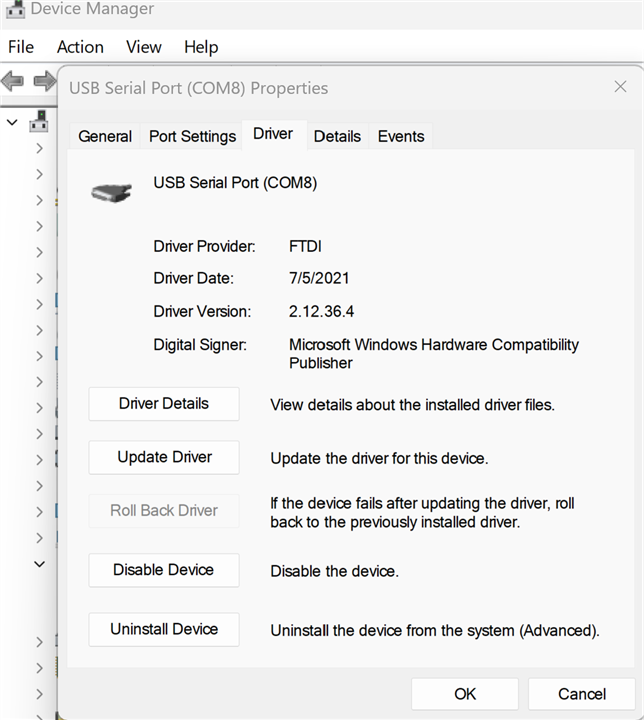Cancel the properties dialog
644x720 pixels.
click(x=581, y=694)
